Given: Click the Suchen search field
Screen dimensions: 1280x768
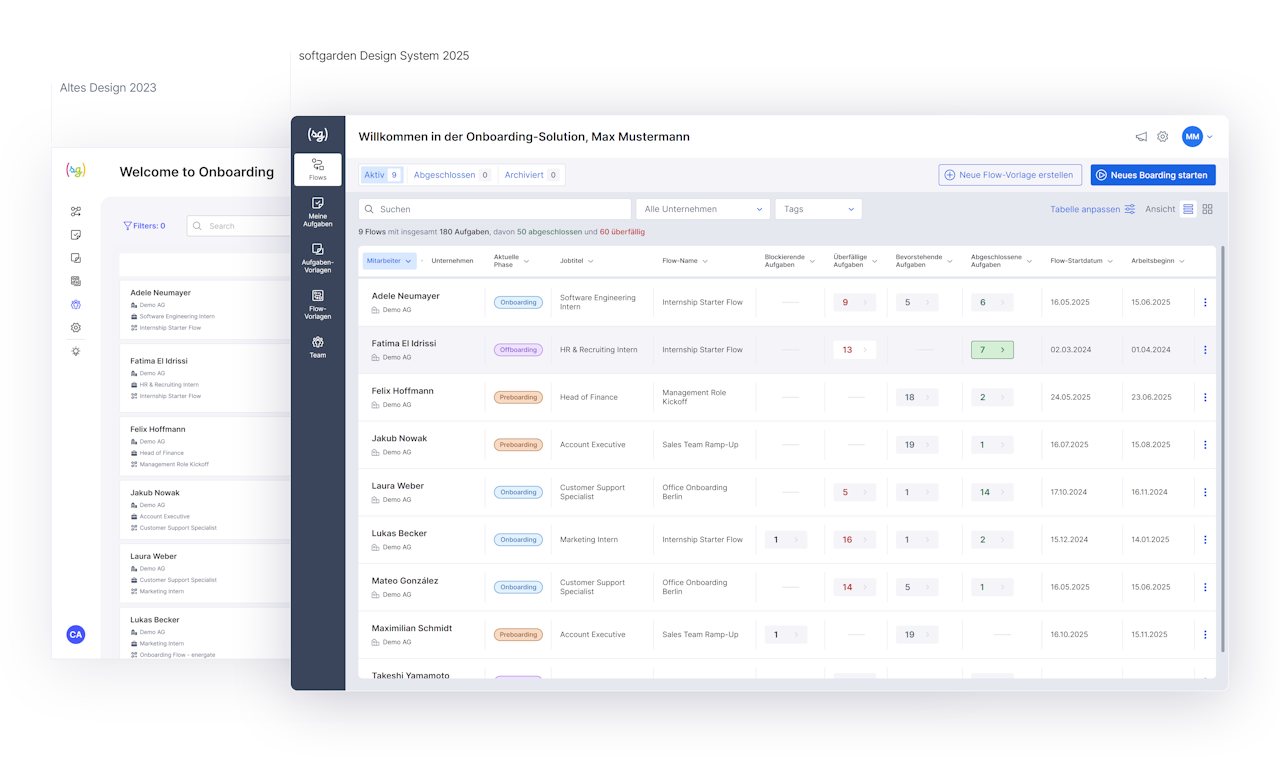Looking at the screenshot, I should [x=495, y=209].
